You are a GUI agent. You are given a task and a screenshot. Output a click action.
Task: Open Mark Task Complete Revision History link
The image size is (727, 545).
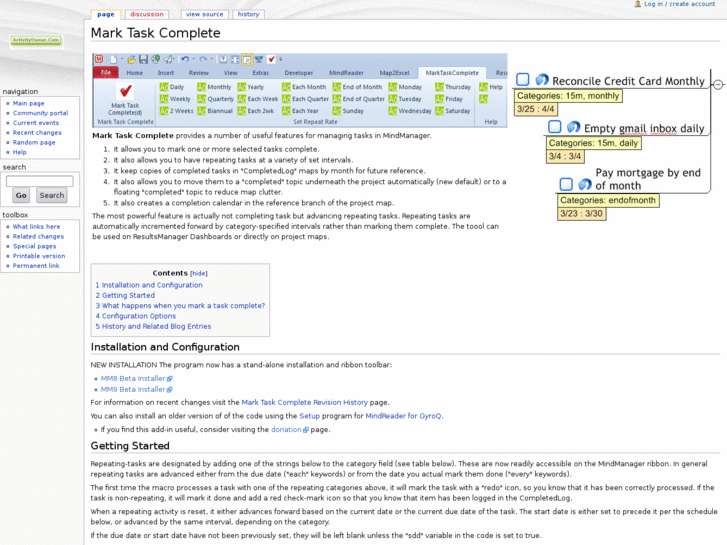coord(305,403)
